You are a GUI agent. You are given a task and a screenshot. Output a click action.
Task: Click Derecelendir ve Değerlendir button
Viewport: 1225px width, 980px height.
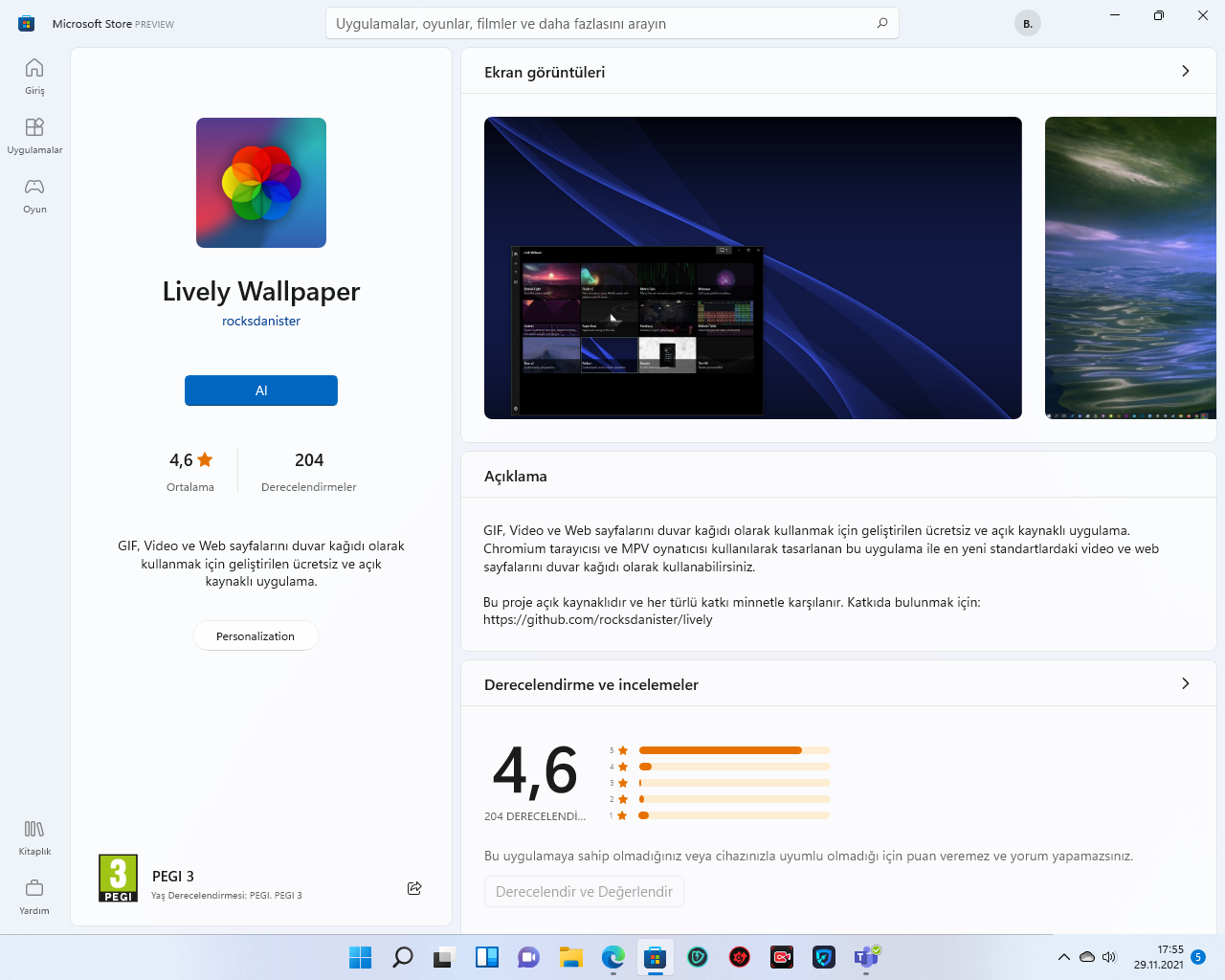pyautogui.click(x=584, y=891)
